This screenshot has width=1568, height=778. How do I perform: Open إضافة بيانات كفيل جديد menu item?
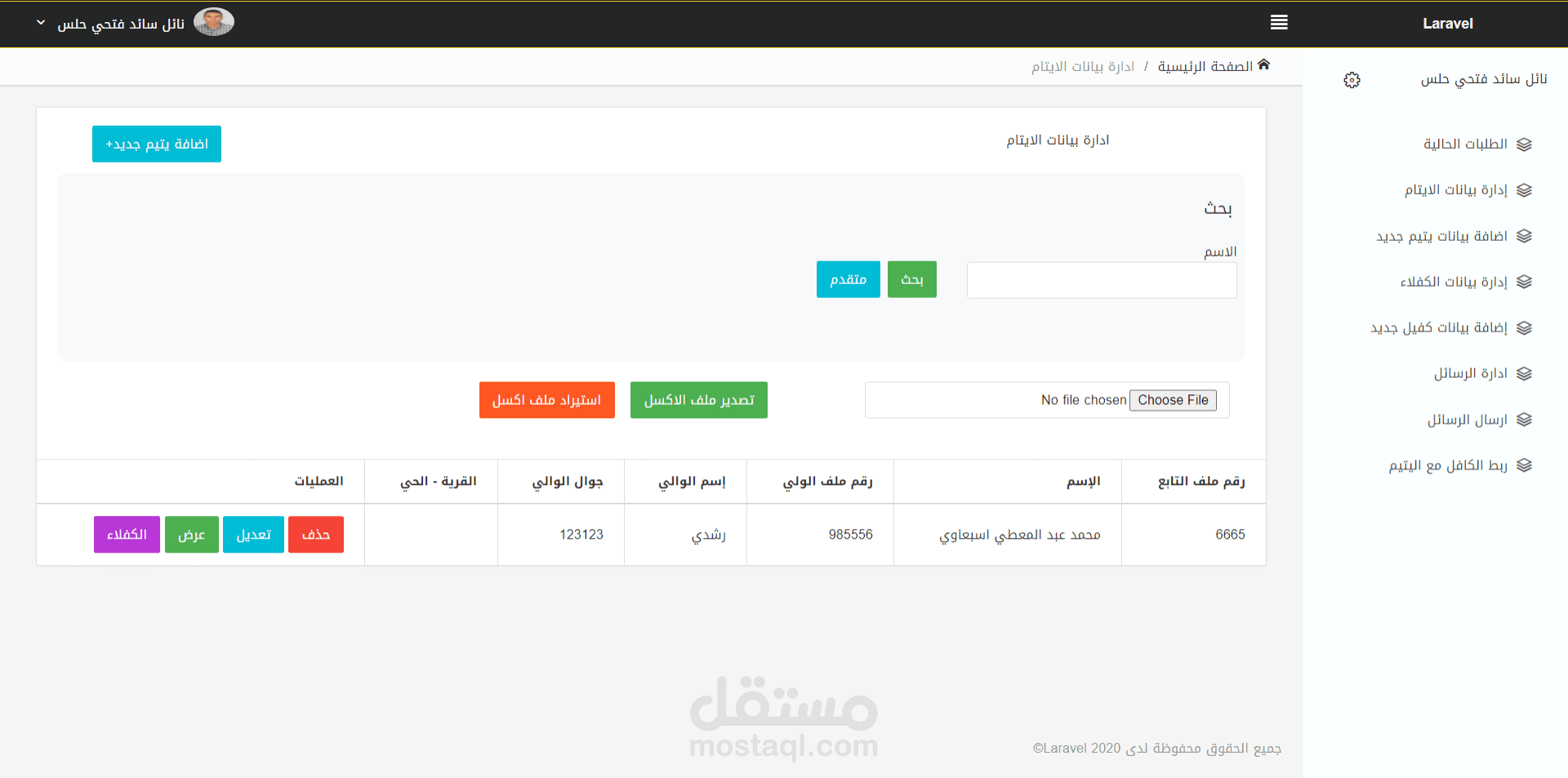[1439, 327]
